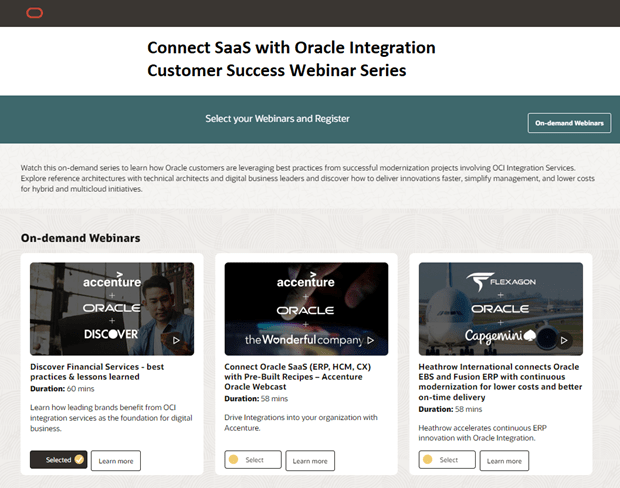Click the Oracle logo in header
Viewport: 620px width, 488px height.
[36, 12]
